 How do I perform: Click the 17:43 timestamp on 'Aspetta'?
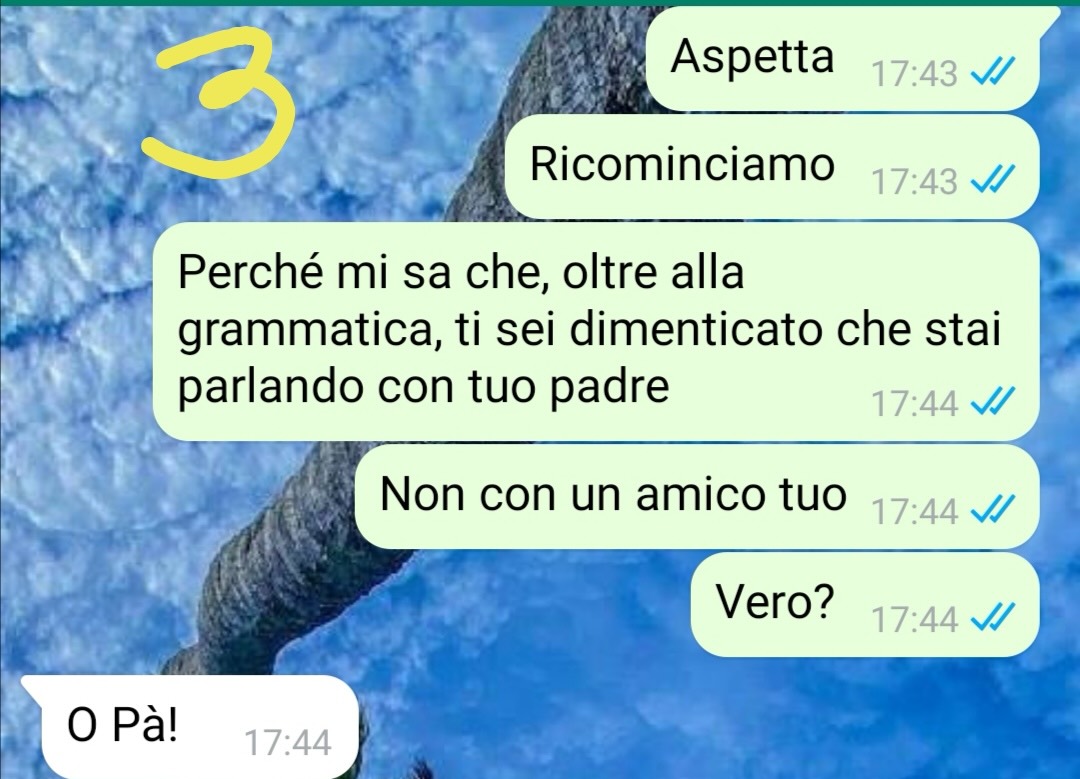pyautogui.click(x=914, y=74)
